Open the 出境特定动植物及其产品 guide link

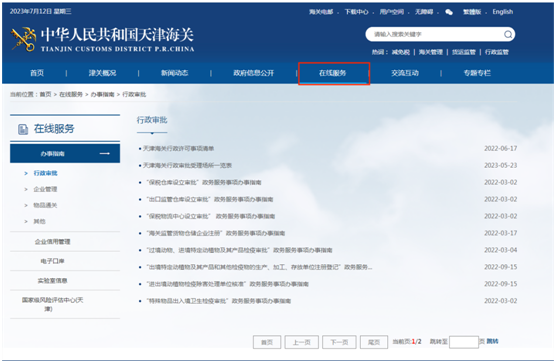tap(259, 267)
